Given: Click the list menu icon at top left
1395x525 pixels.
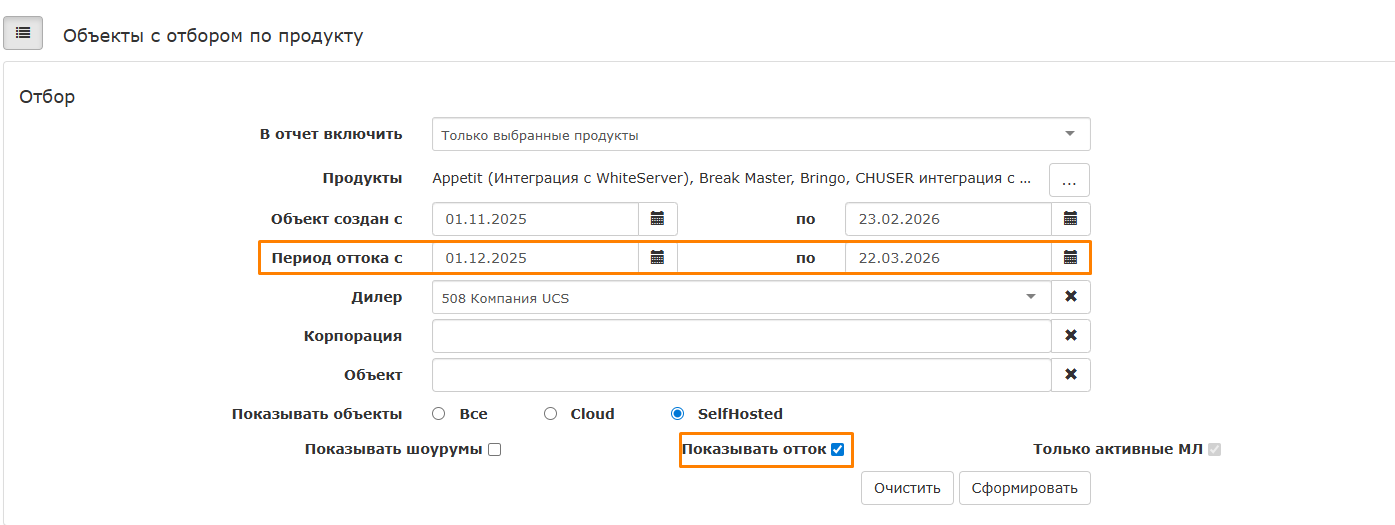Looking at the screenshot, I should tap(23, 33).
